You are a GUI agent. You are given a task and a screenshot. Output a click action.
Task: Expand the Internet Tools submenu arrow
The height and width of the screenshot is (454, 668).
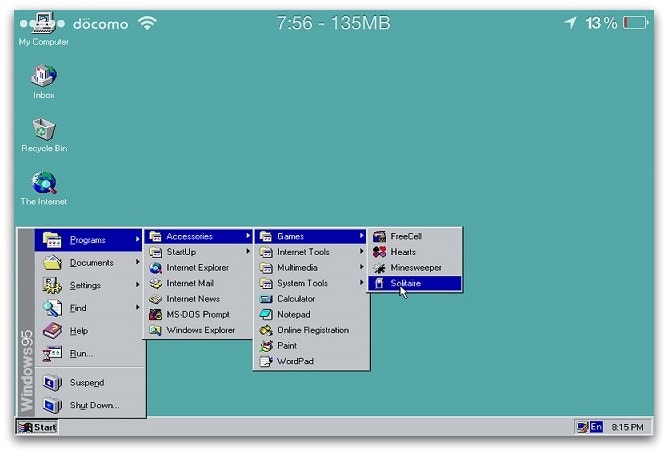pos(361,251)
